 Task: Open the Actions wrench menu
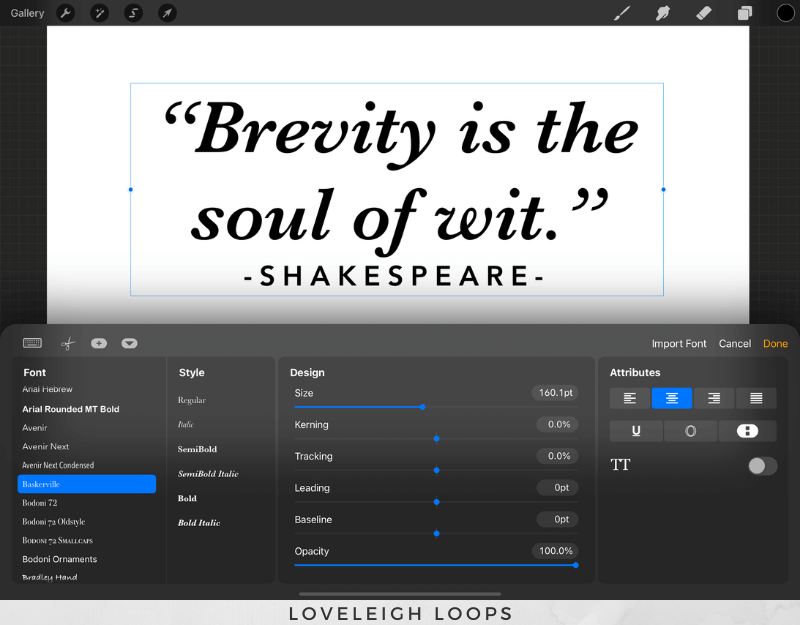click(x=64, y=13)
